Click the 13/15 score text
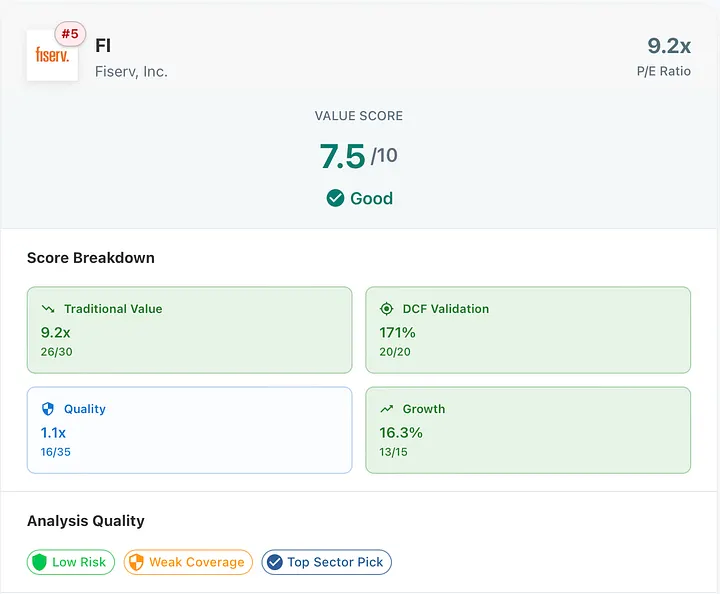 pyautogui.click(x=393, y=452)
